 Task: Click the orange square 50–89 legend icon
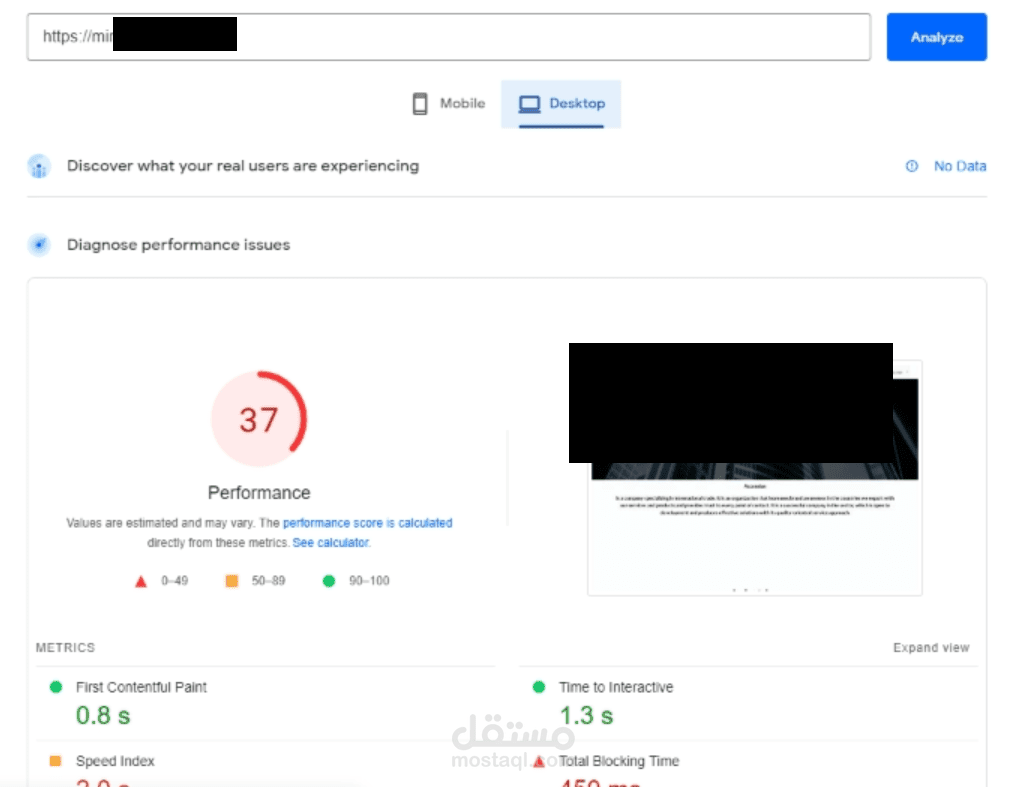tap(231, 581)
